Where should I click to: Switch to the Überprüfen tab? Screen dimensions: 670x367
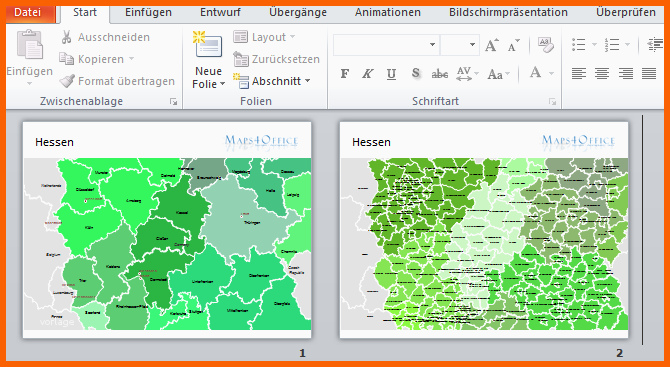point(626,13)
